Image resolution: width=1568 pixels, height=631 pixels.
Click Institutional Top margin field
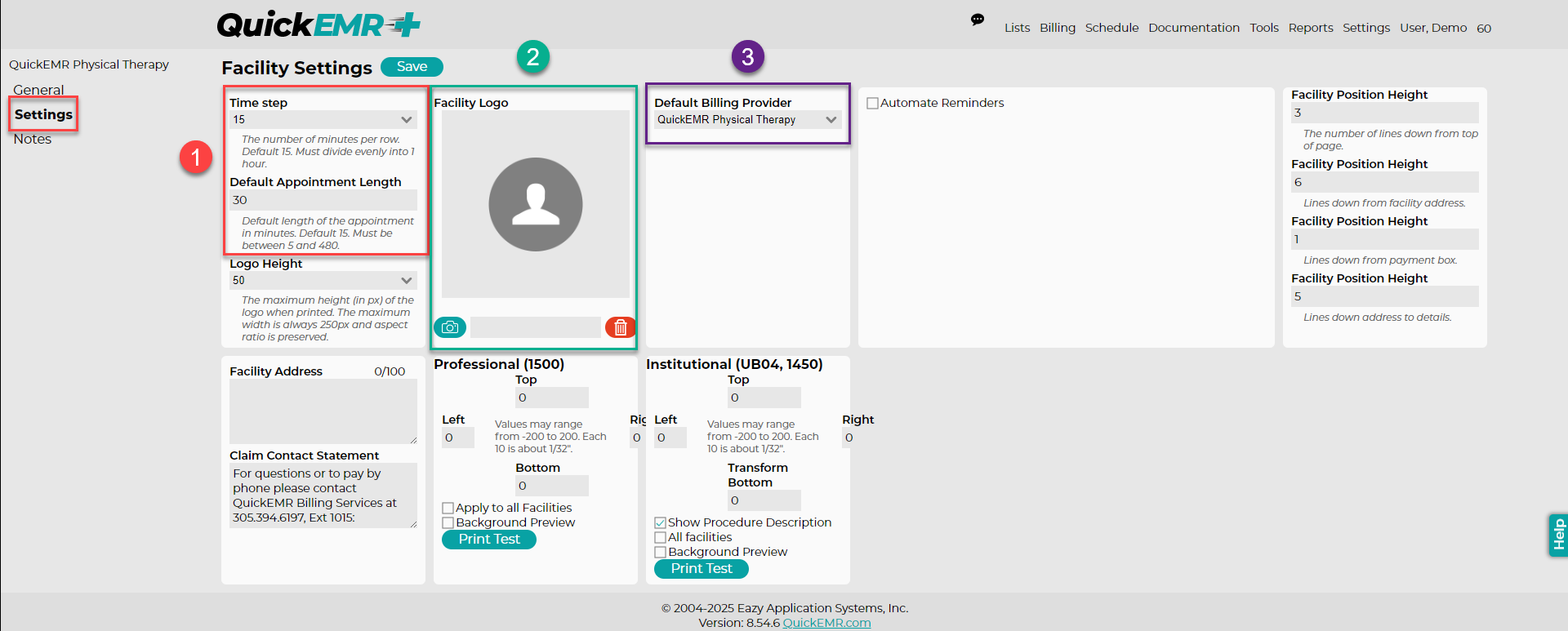[764, 398]
